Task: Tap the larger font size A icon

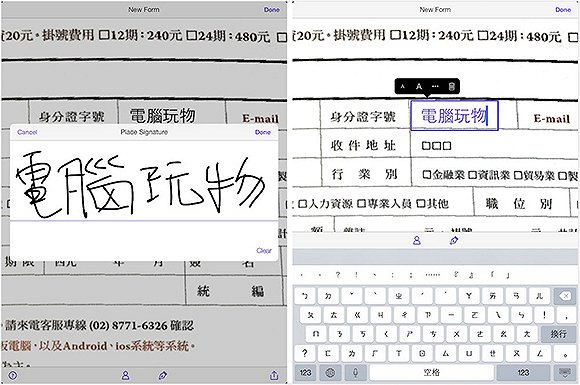Action: pos(419,87)
